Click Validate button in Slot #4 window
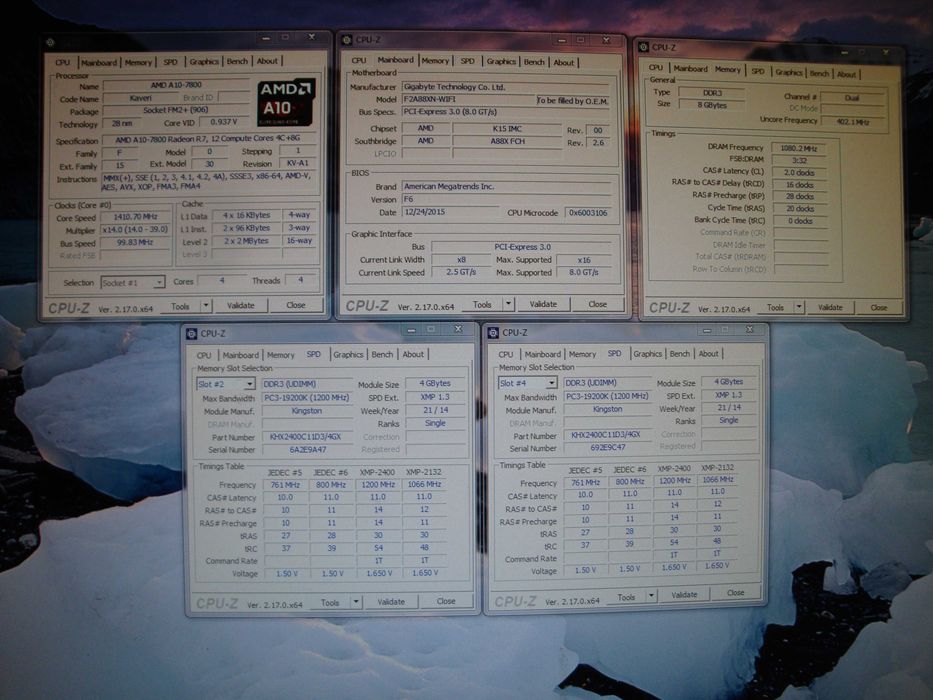 [684, 595]
